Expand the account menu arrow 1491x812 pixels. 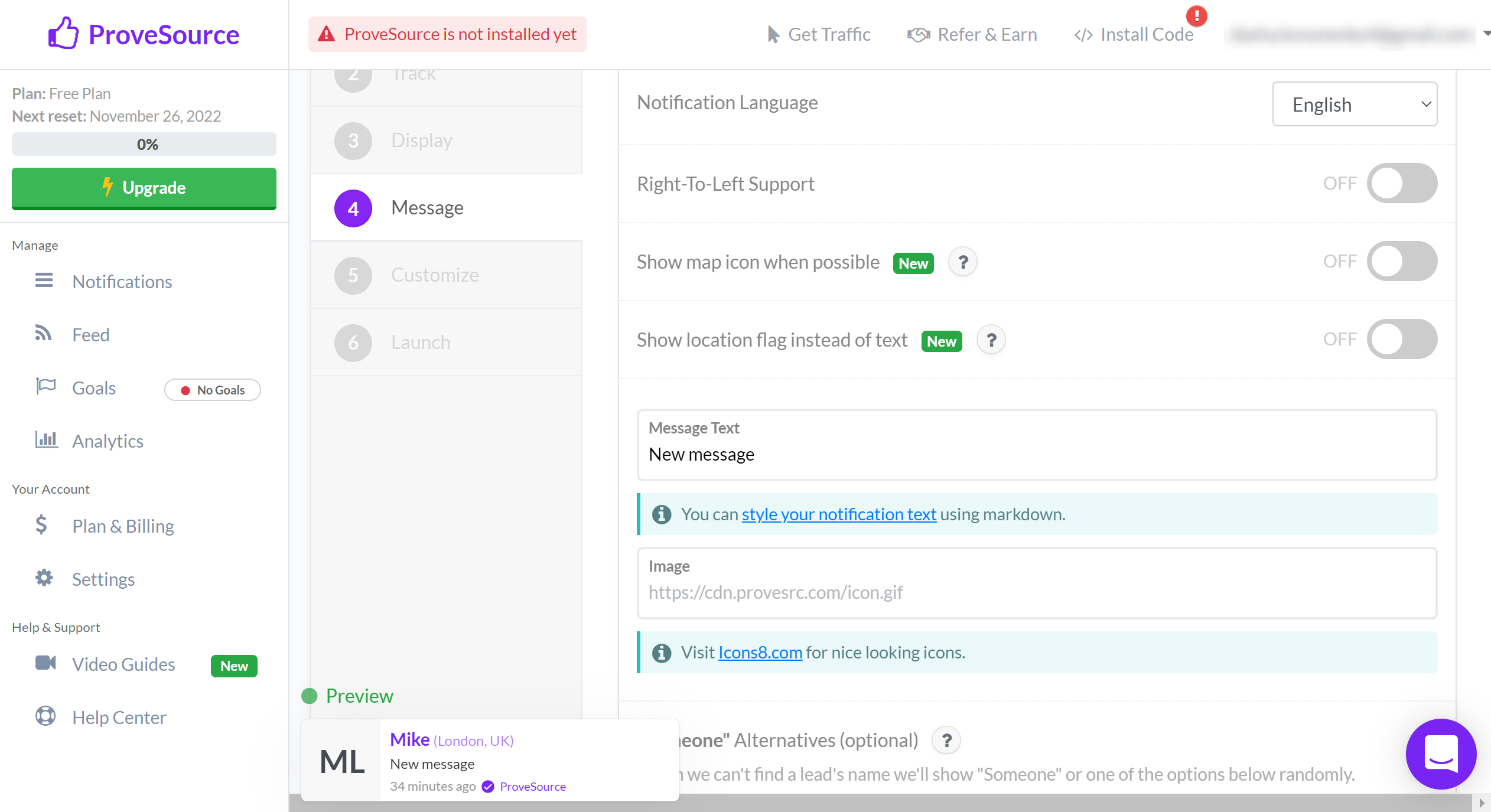pyautogui.click(x=1486, y=34)
